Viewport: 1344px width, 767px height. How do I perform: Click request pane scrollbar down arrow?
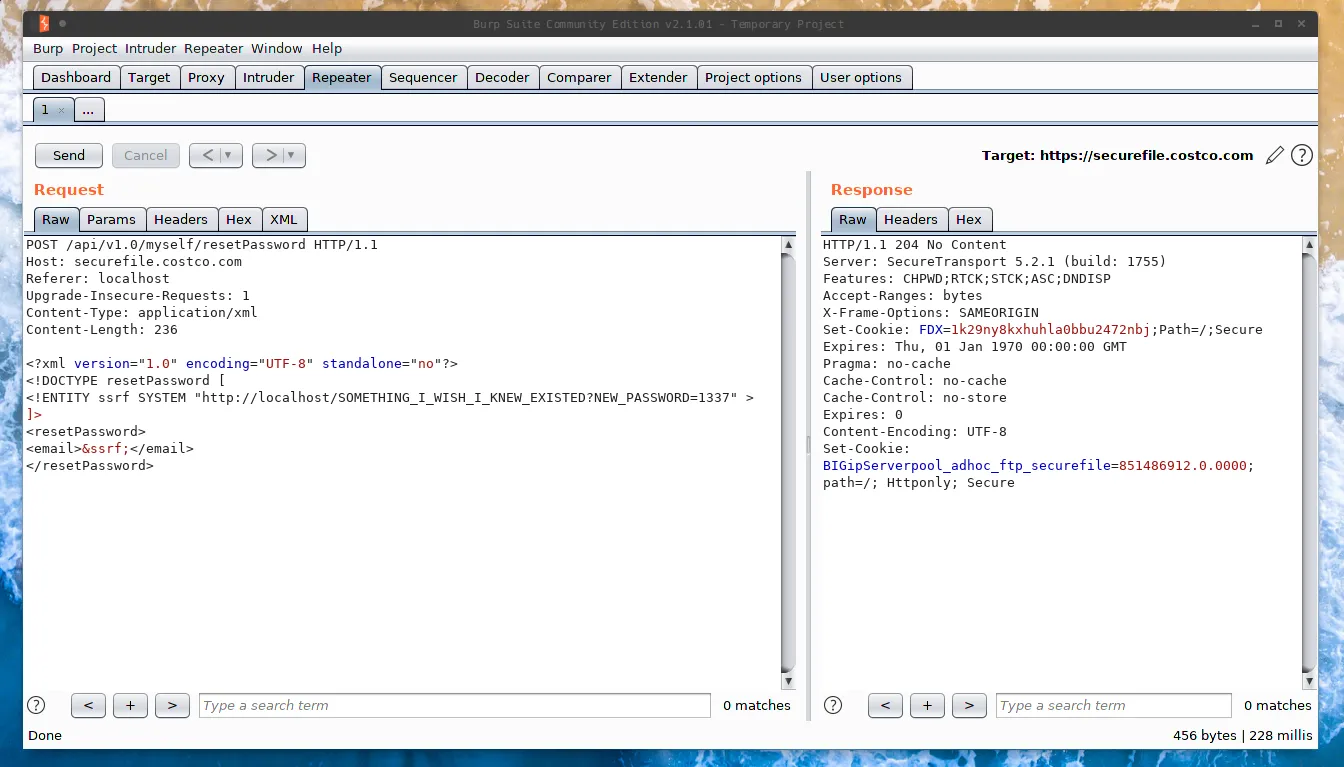click(x=788, y=681)
